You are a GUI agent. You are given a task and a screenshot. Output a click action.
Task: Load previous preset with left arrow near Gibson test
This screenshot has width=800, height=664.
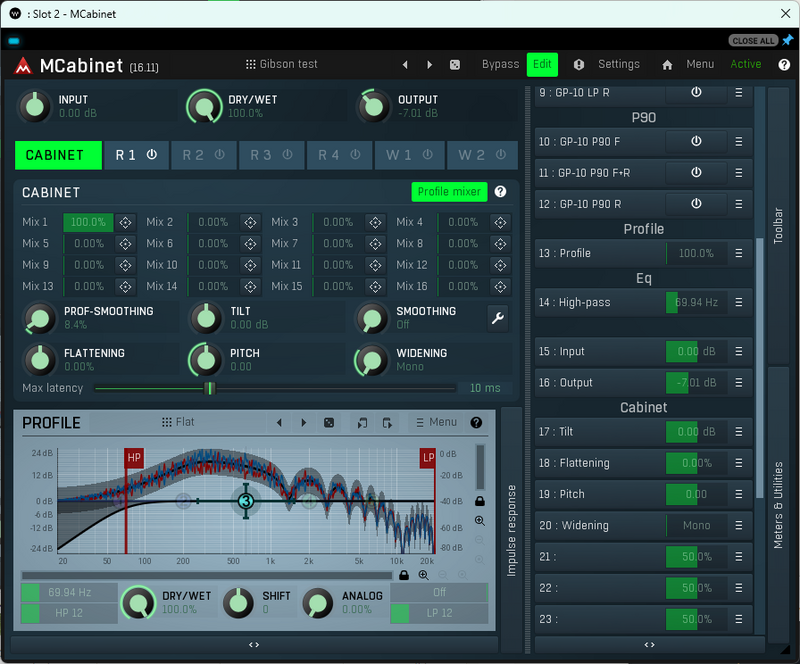405,65
